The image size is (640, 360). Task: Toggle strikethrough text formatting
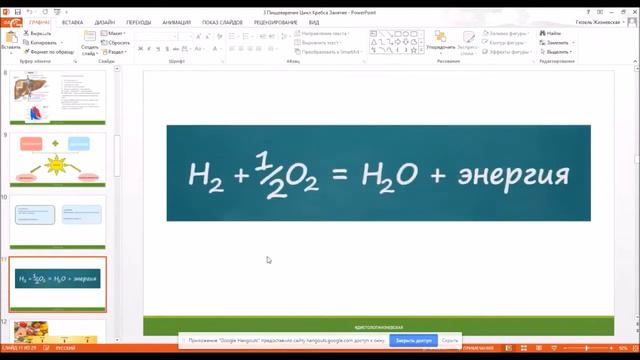(176, 49)
